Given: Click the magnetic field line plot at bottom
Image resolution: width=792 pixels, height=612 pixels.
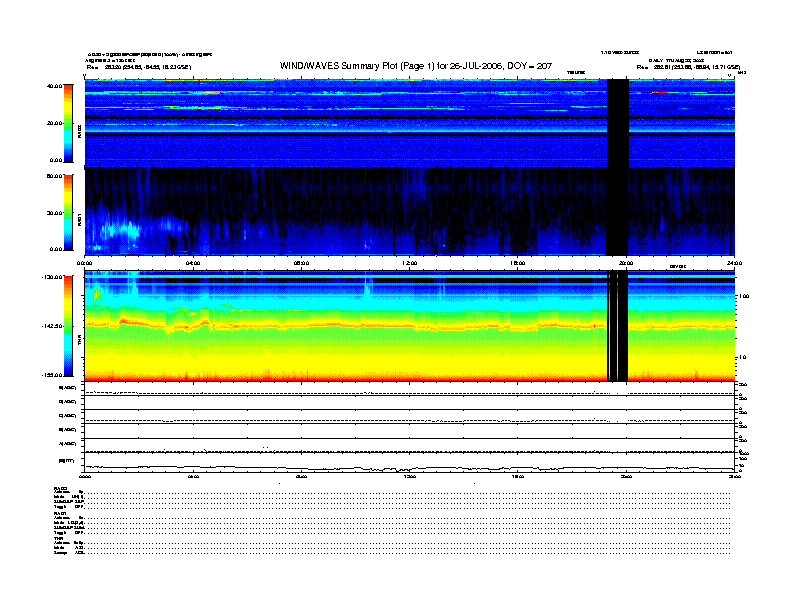Looking at the screenshot, I should point(410,463).
